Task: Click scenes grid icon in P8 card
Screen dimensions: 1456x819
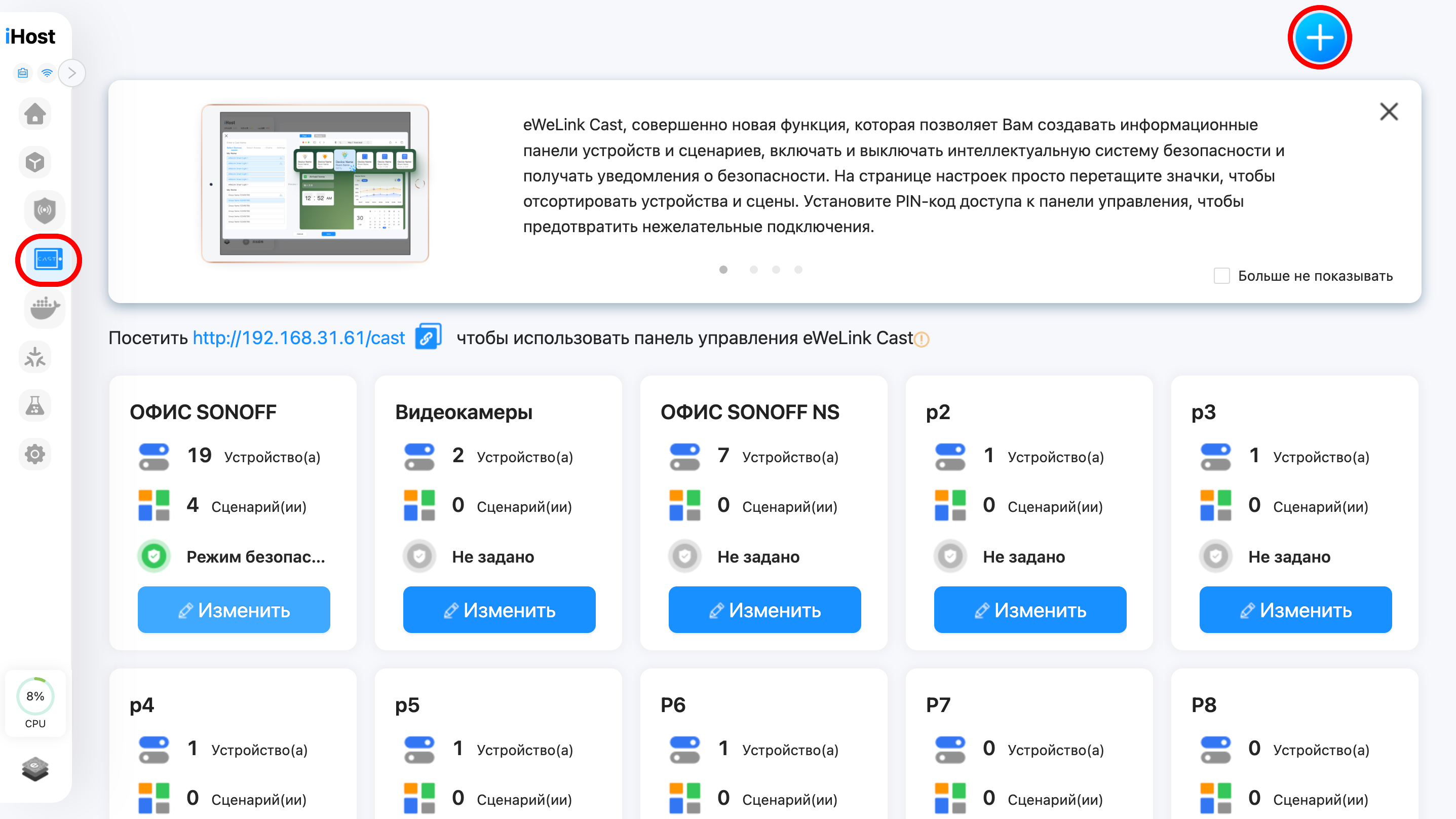Action: tap(1216, 798)
